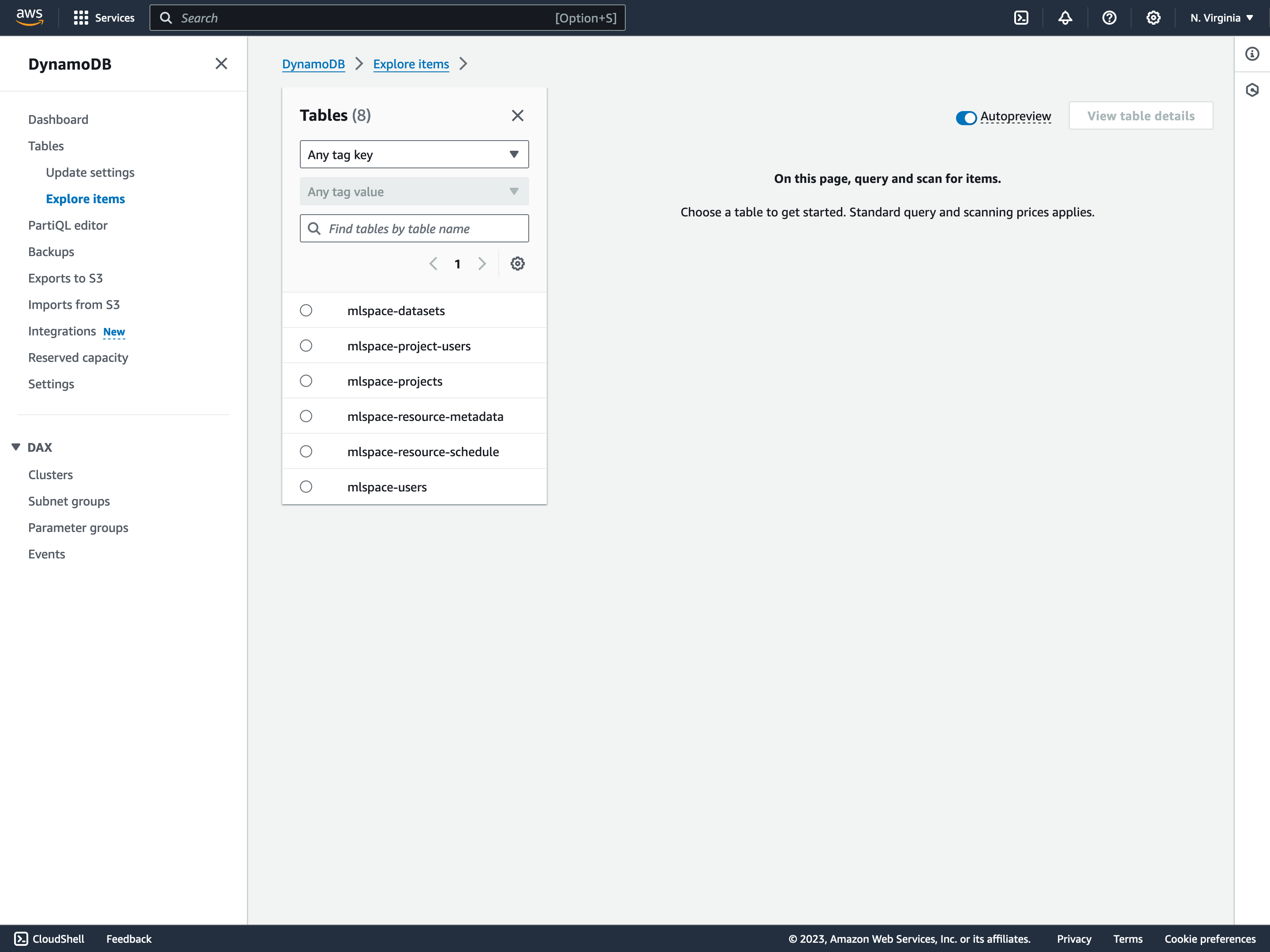Open the Privacy link
Viewport: 1270px width, 952px height.
tap(1074, 938)
